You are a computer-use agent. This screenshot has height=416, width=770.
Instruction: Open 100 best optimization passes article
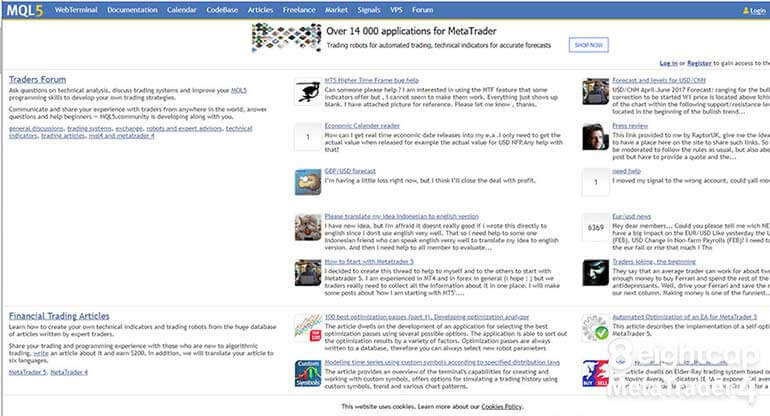(427, 317)
